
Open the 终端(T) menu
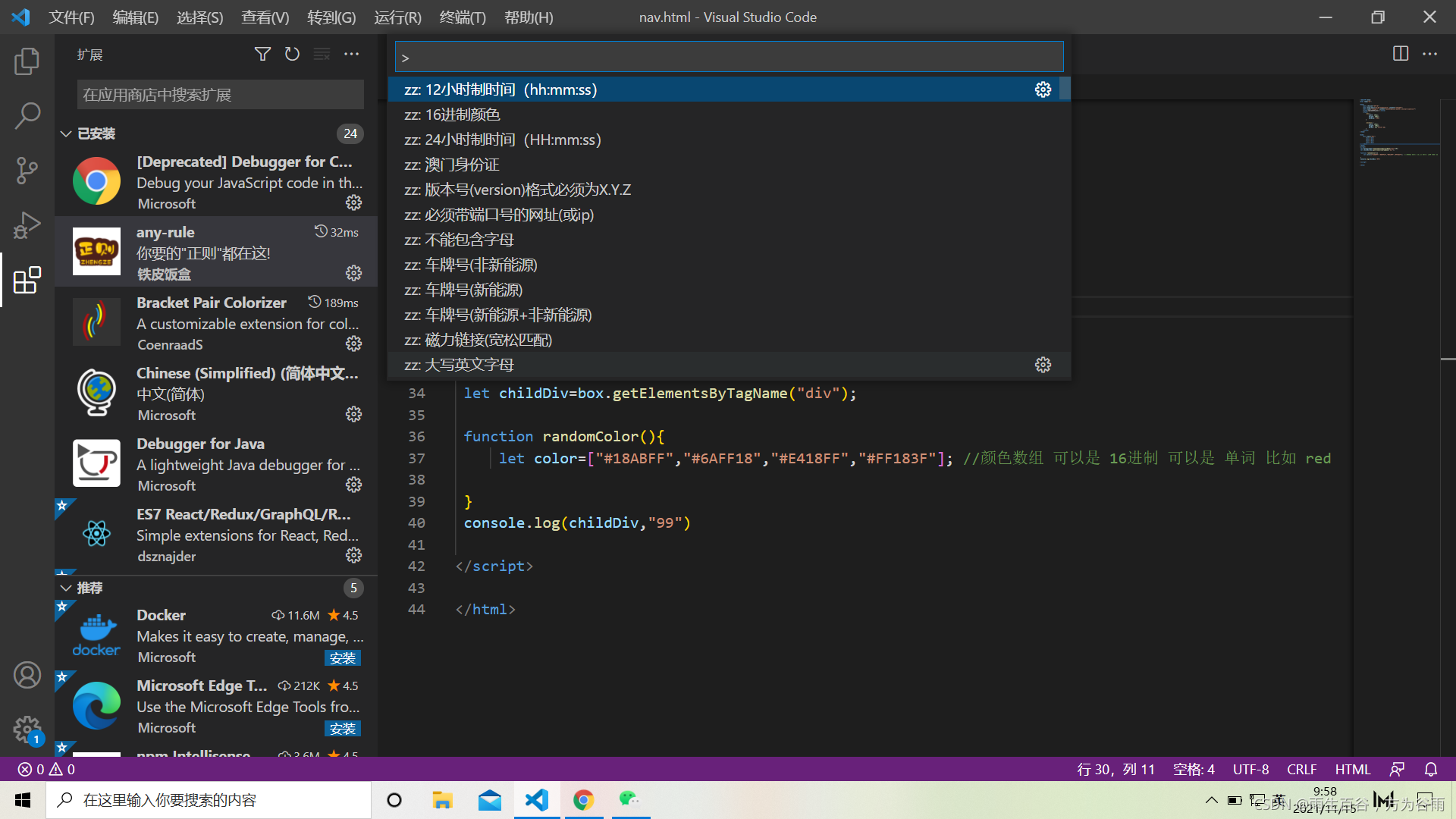[x=463, y=17]
